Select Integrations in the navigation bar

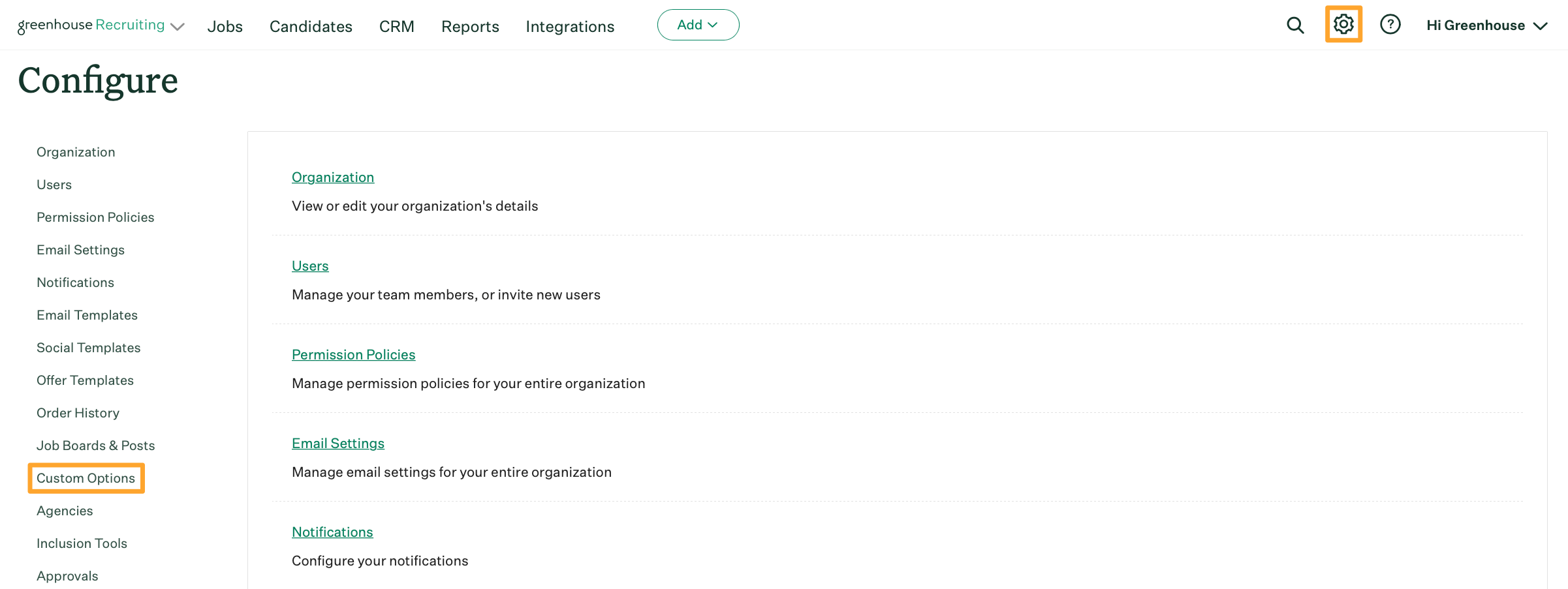(570, 27)
